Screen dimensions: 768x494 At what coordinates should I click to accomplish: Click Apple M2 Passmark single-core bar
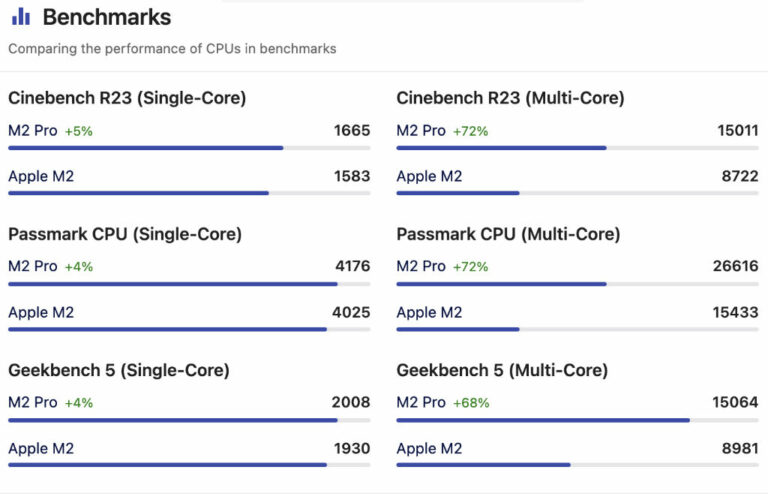(167, 329)
